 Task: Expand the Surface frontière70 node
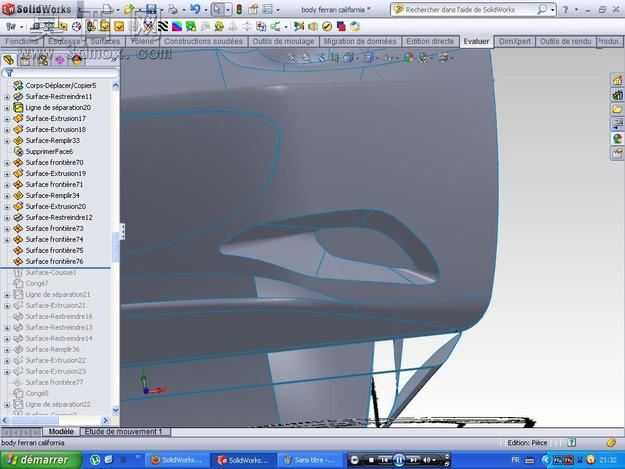coord(6,163)
